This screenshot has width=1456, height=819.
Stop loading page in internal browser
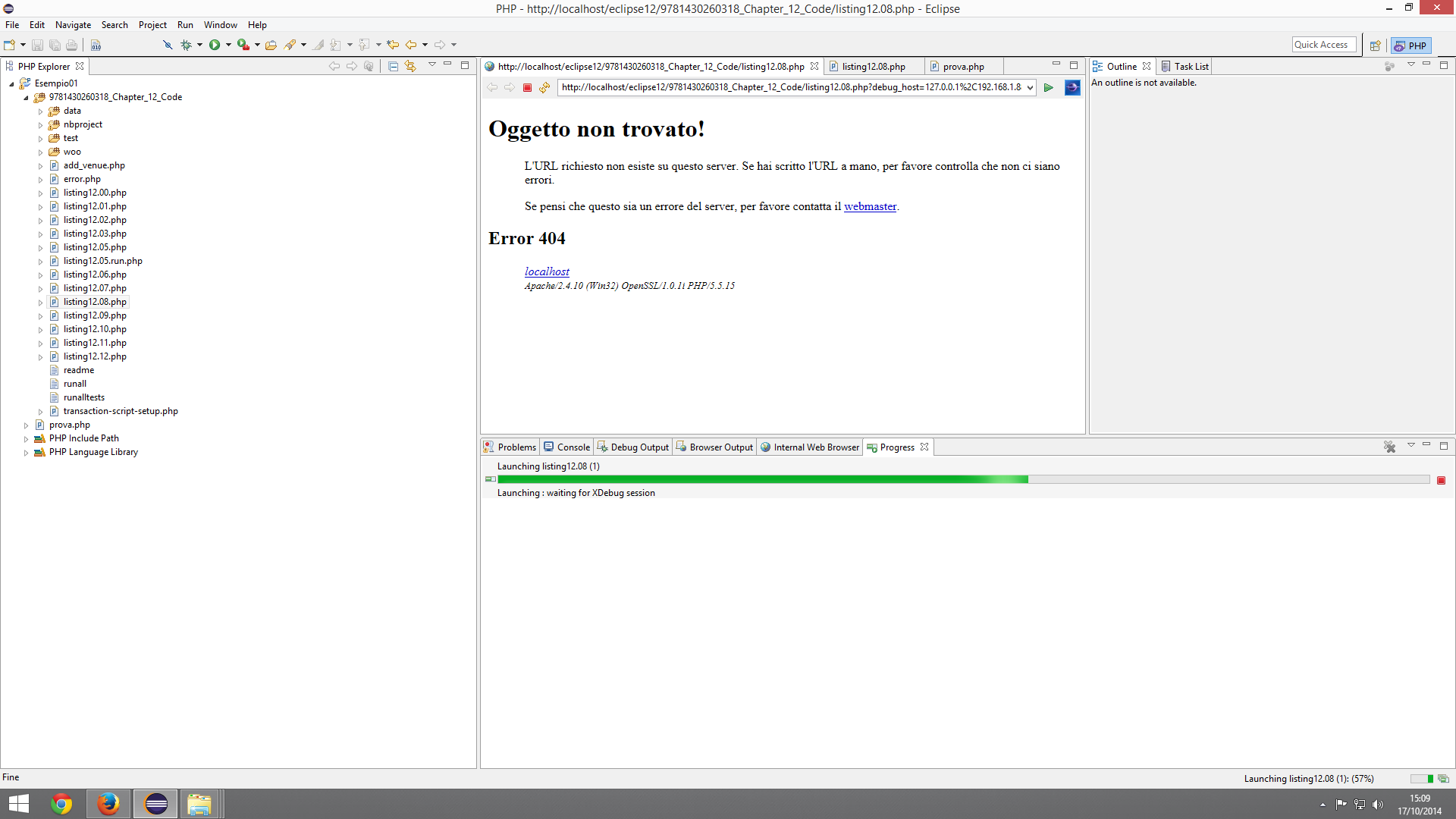527,88
